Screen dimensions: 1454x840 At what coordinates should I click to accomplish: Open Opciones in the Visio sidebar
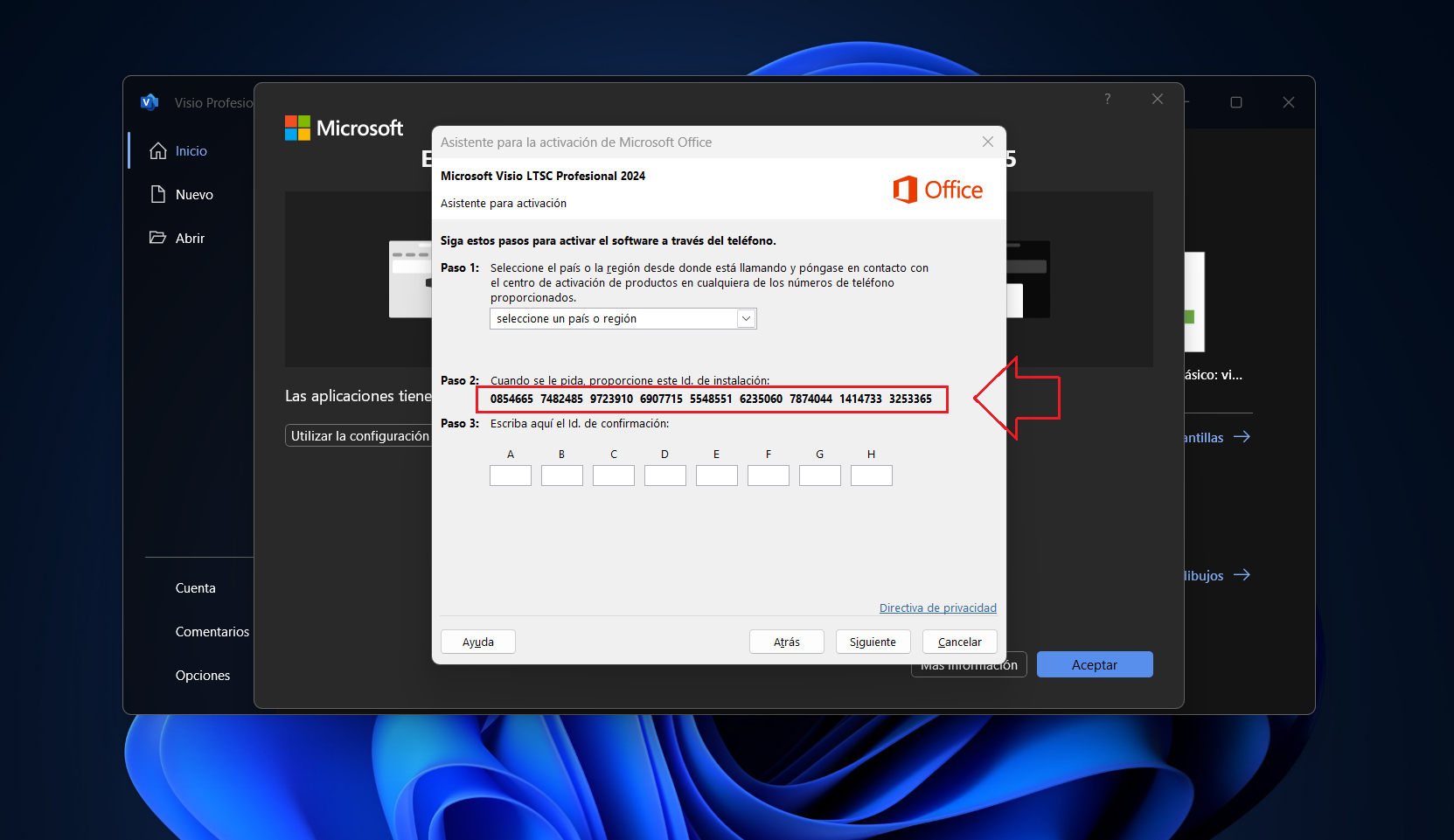[203, 676]
